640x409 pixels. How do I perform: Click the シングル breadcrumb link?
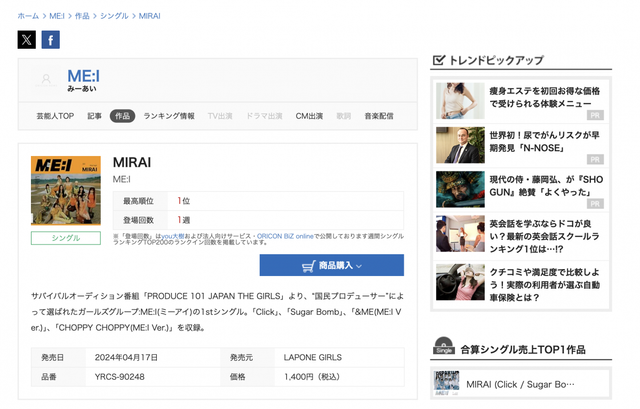[116, 16]
